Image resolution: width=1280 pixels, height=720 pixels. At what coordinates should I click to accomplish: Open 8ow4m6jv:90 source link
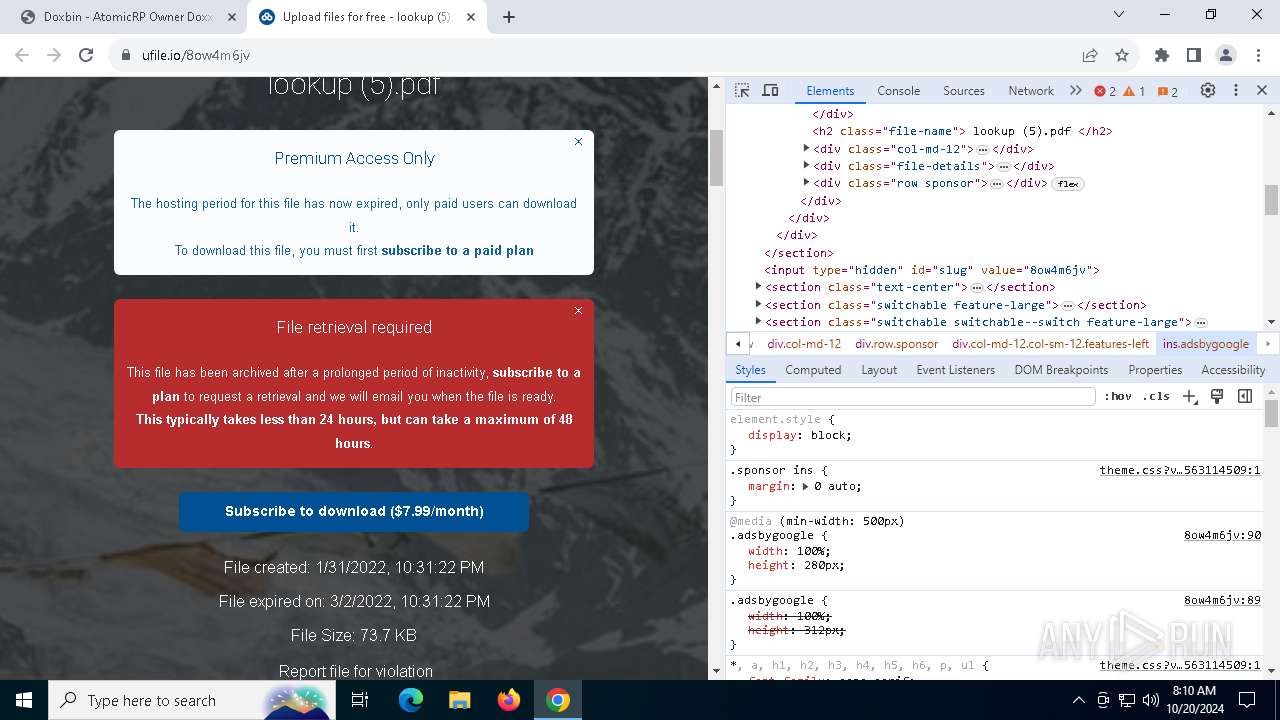point(1222,535)
